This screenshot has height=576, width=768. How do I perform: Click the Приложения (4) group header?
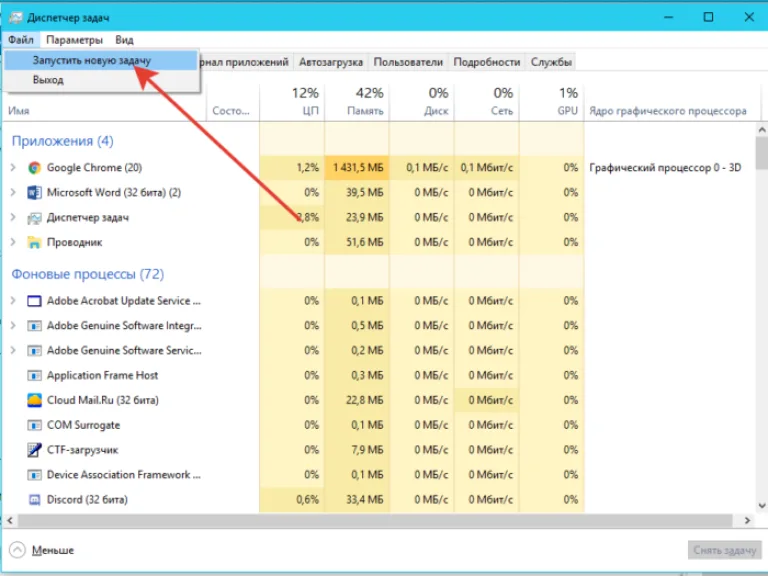coord(63,141)
